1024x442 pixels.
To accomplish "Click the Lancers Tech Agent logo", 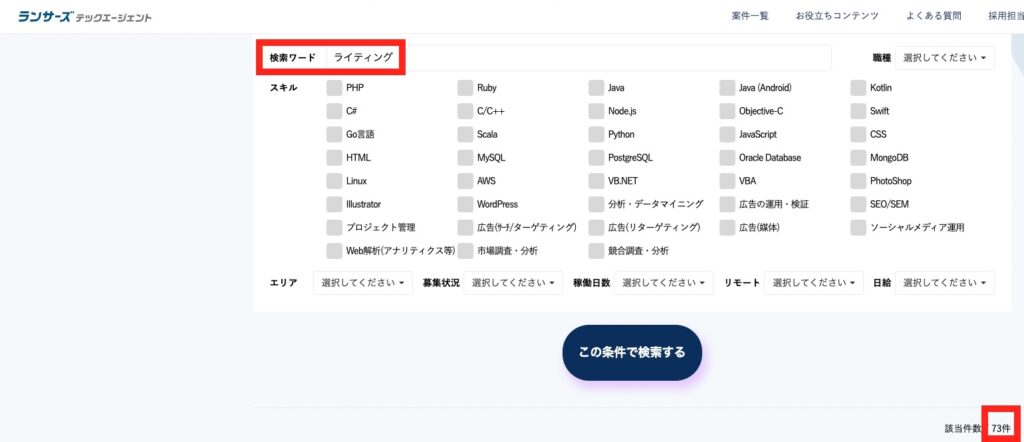I will (85, 17).
